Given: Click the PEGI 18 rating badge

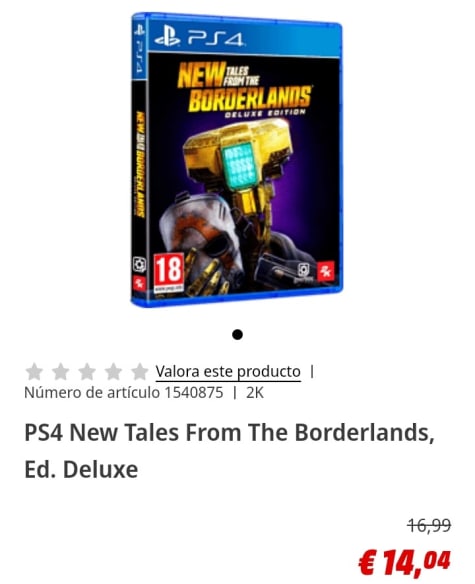Looking at the screenshot, I should (x=169, y=273).
